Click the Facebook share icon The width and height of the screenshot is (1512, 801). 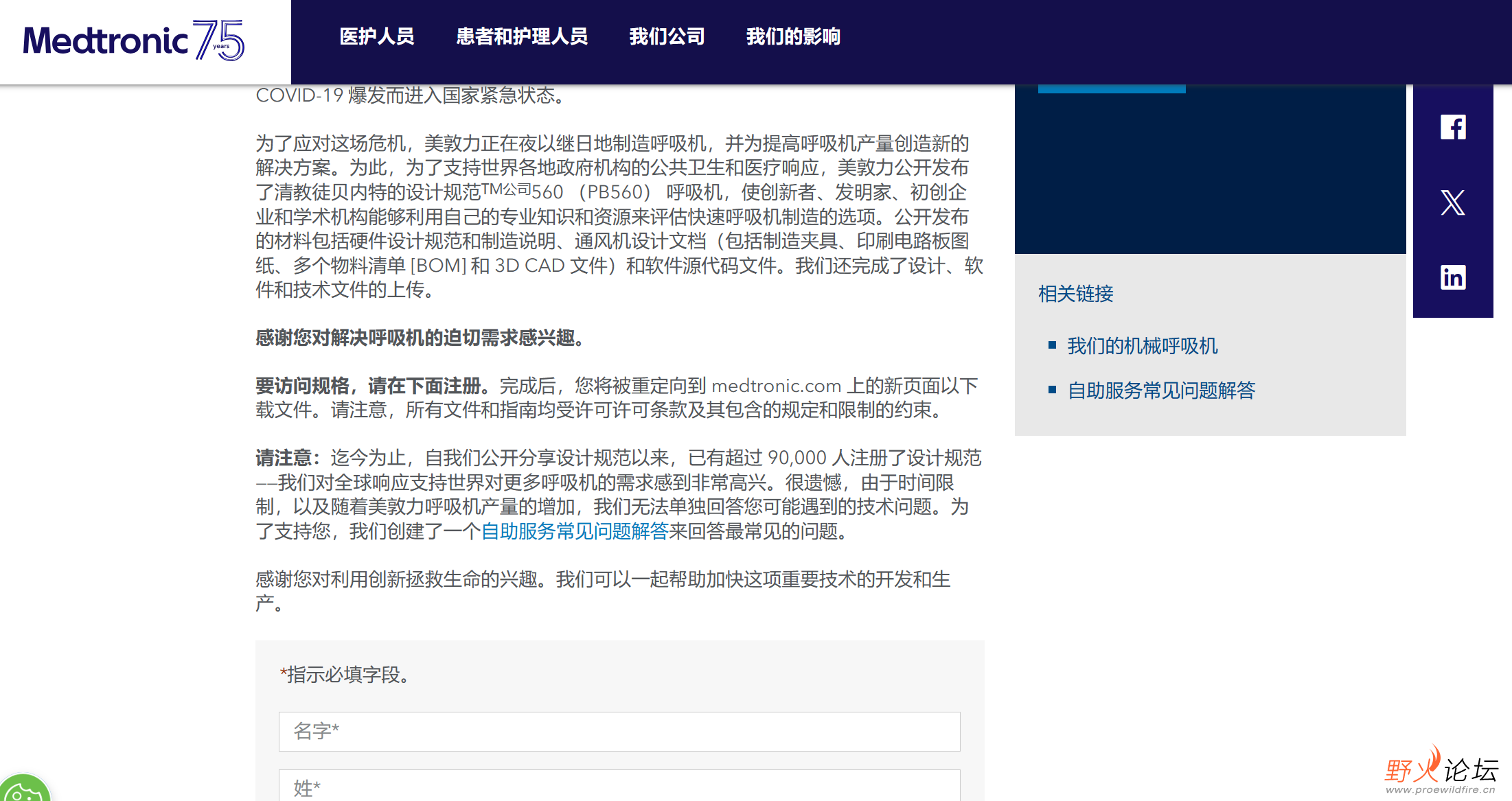click(1452, 128)
